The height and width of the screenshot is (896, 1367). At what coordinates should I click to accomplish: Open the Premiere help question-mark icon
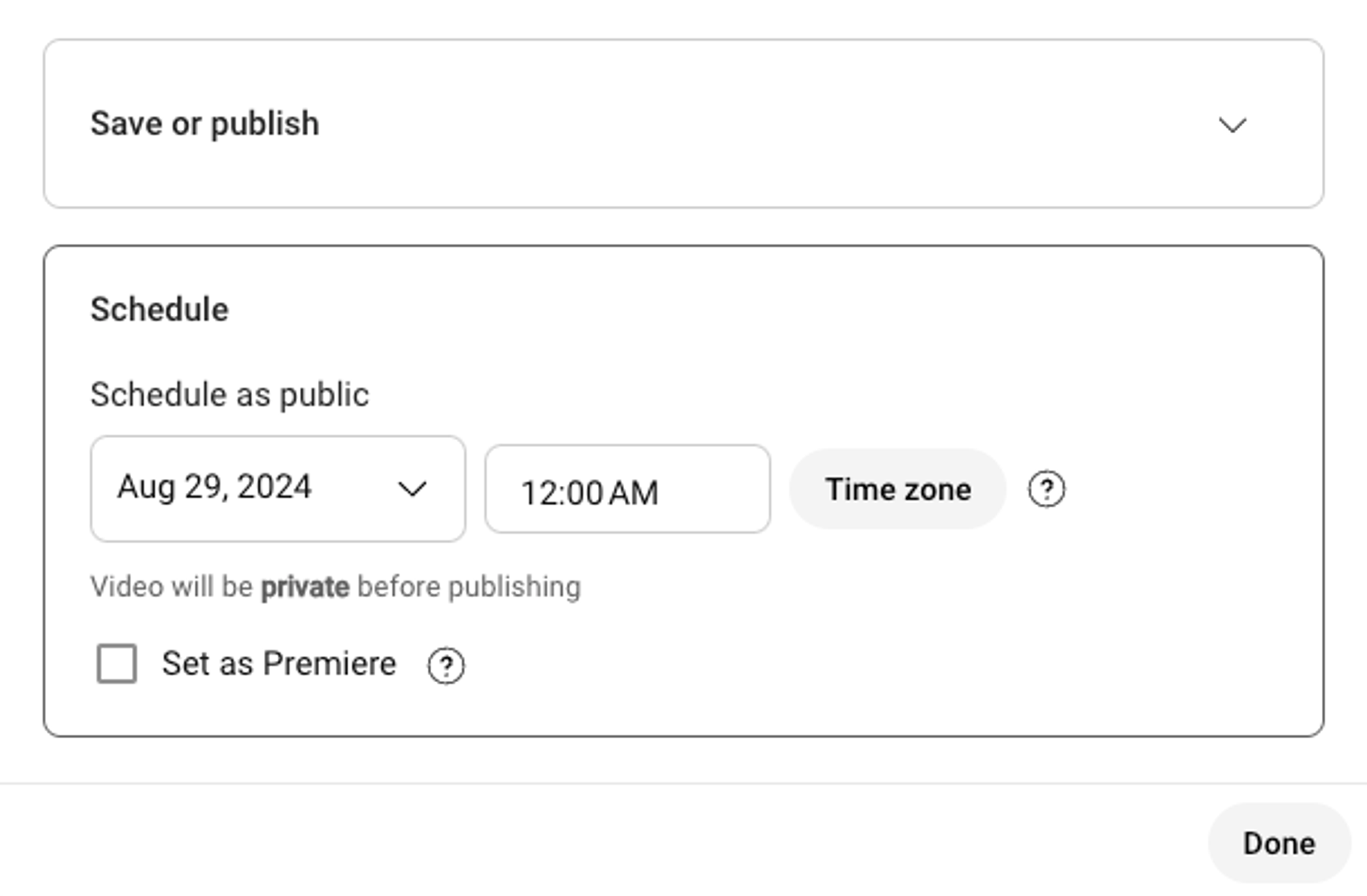pyautogui.click(x=446, y=665)
